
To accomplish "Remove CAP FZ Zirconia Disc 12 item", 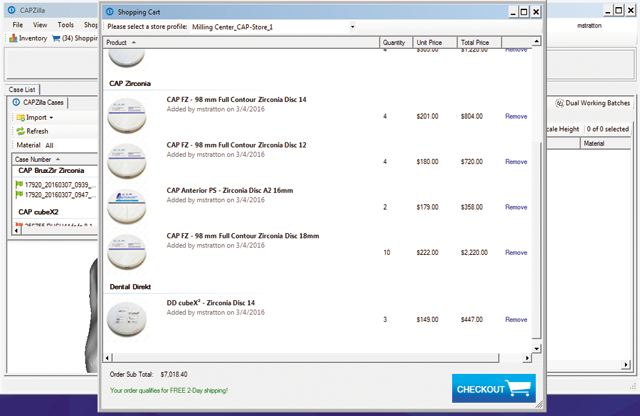I will coord(516,162).
